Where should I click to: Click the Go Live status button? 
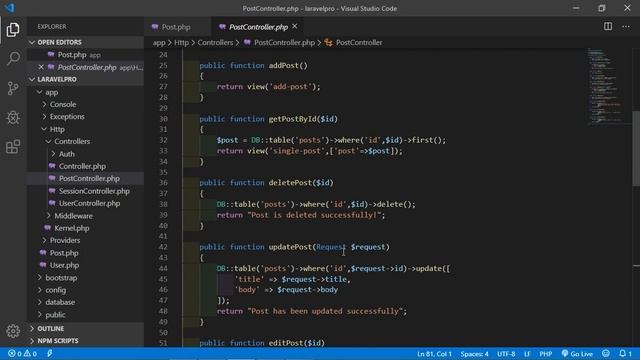click(x=577, y=354)
